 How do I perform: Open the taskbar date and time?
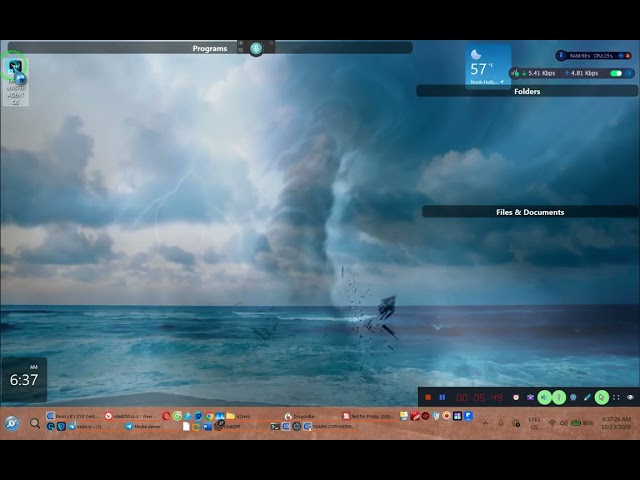click(x=616, y=423)
